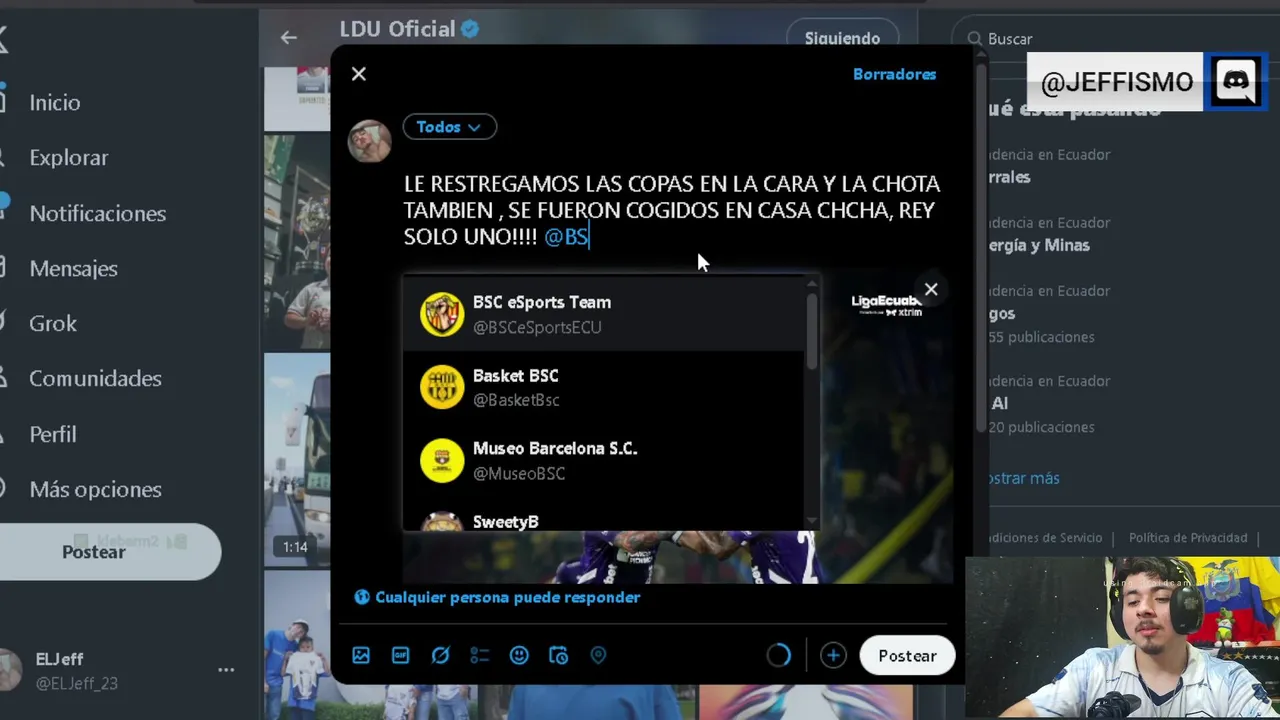Add media image icon in composer
Screen dimensions: 1280x720
[x=361, y=655]
